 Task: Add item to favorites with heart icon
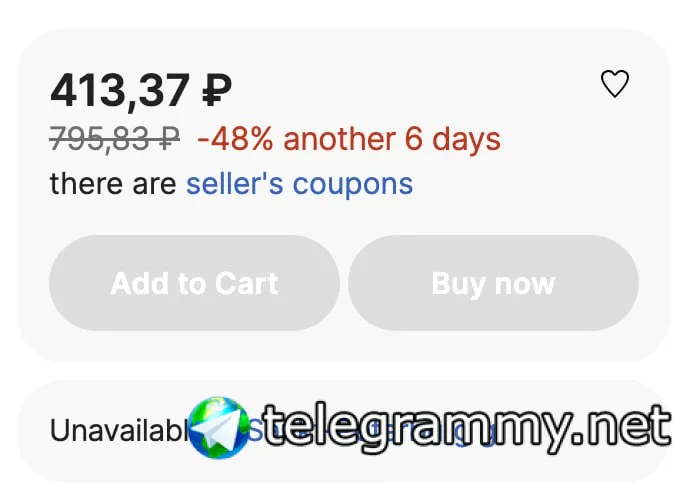614,84
